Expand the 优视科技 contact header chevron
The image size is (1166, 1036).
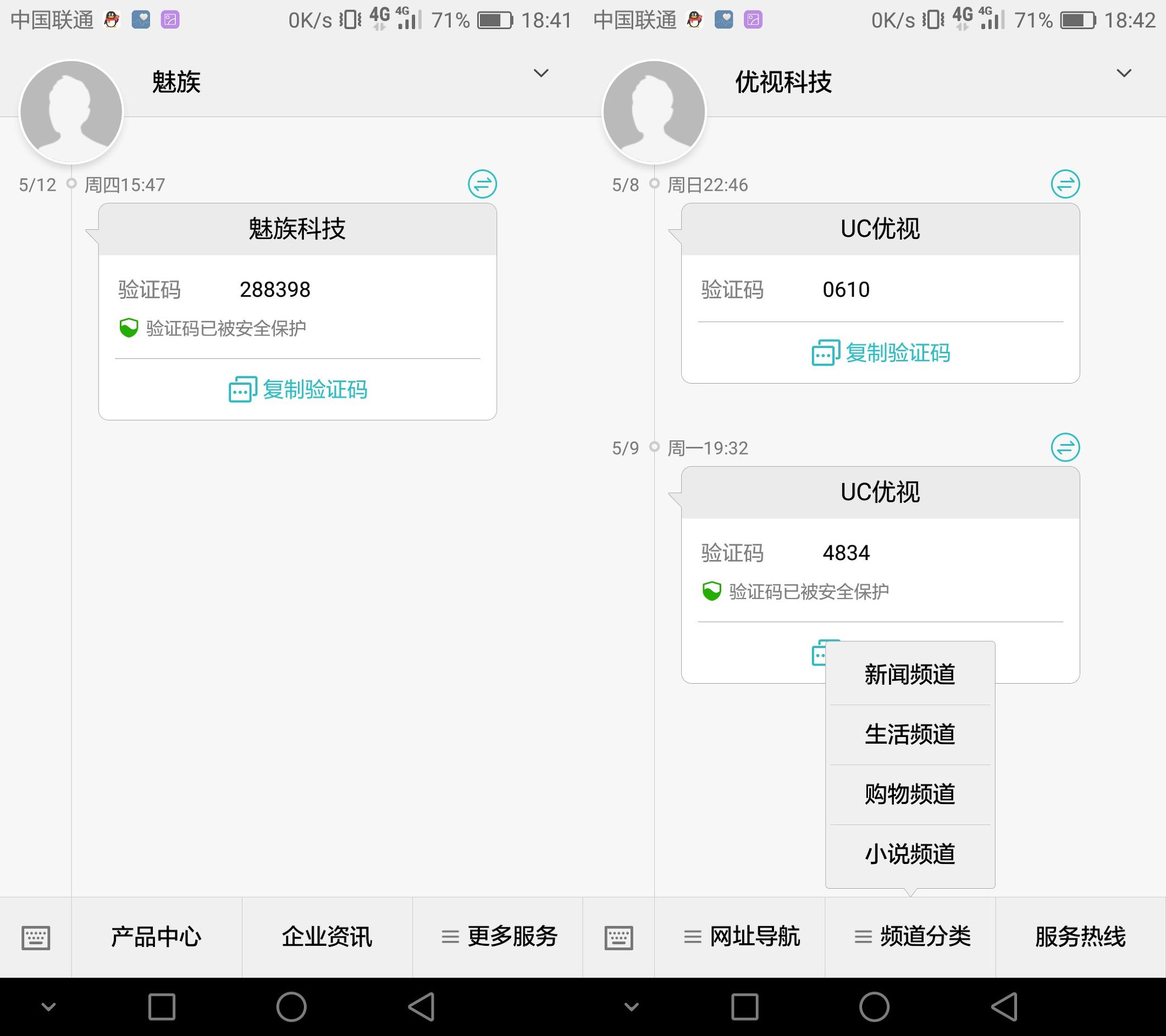(x=1124, y=73)
